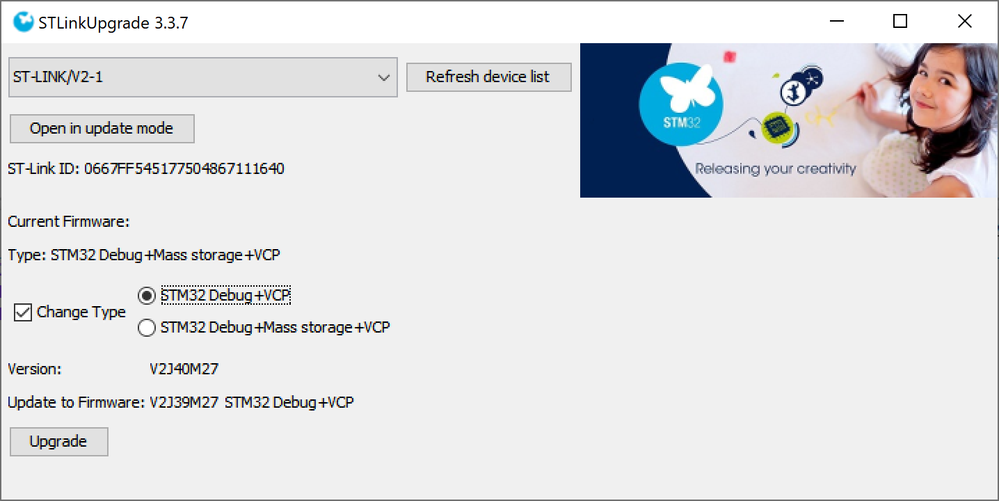The height and width of the screenshot is (501, 999).
Task: Click the ST-Link ID value text
Action: click(x=184, y=169)
